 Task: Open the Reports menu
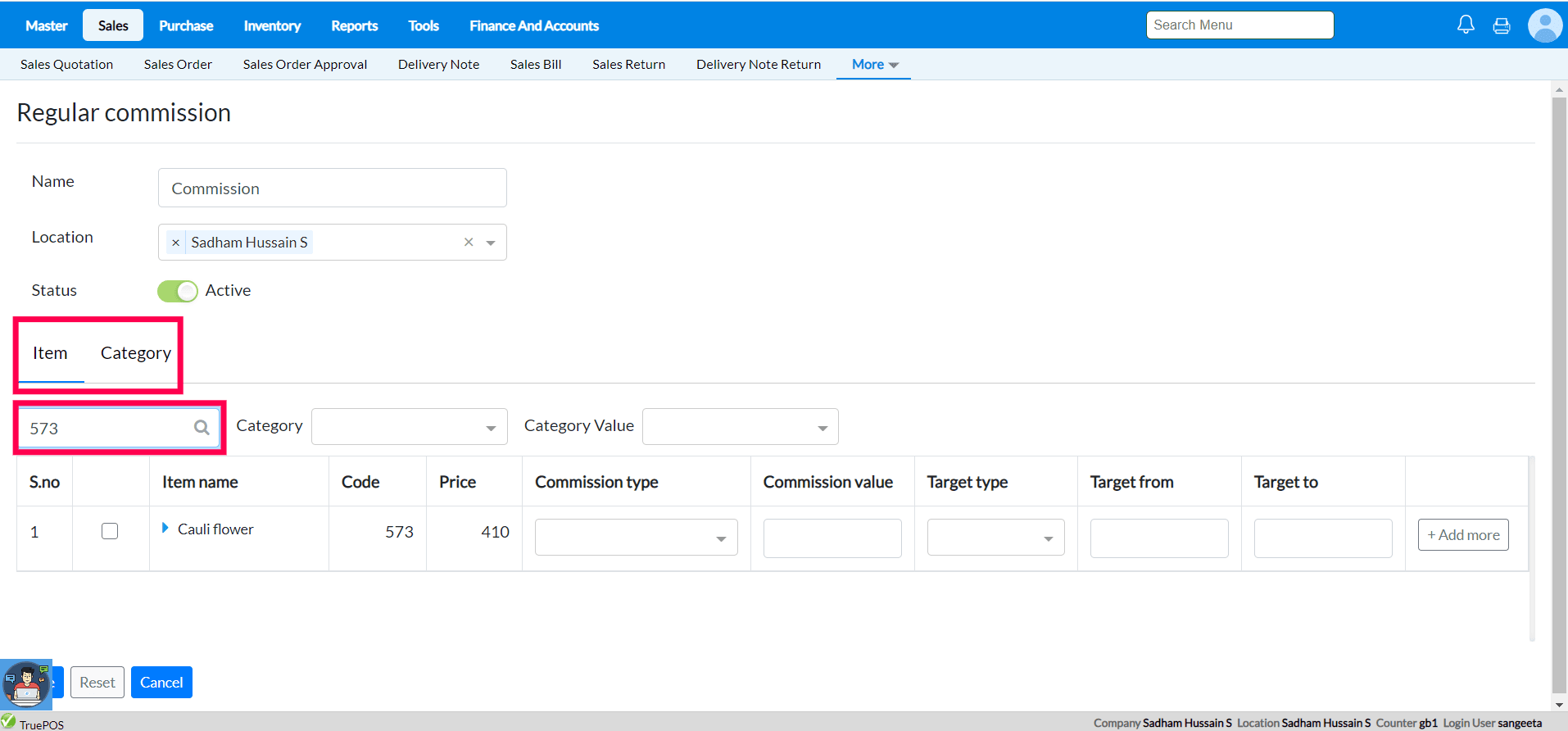[x=355, y=25]
